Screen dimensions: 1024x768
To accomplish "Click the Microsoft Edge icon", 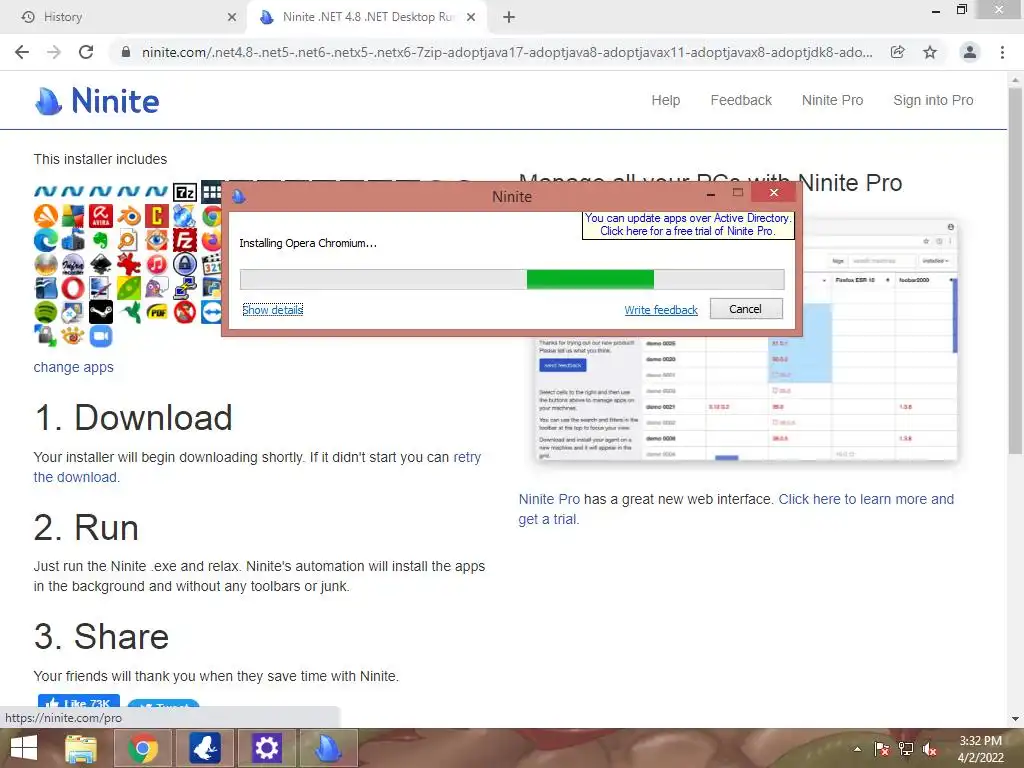I will (46, 240).
